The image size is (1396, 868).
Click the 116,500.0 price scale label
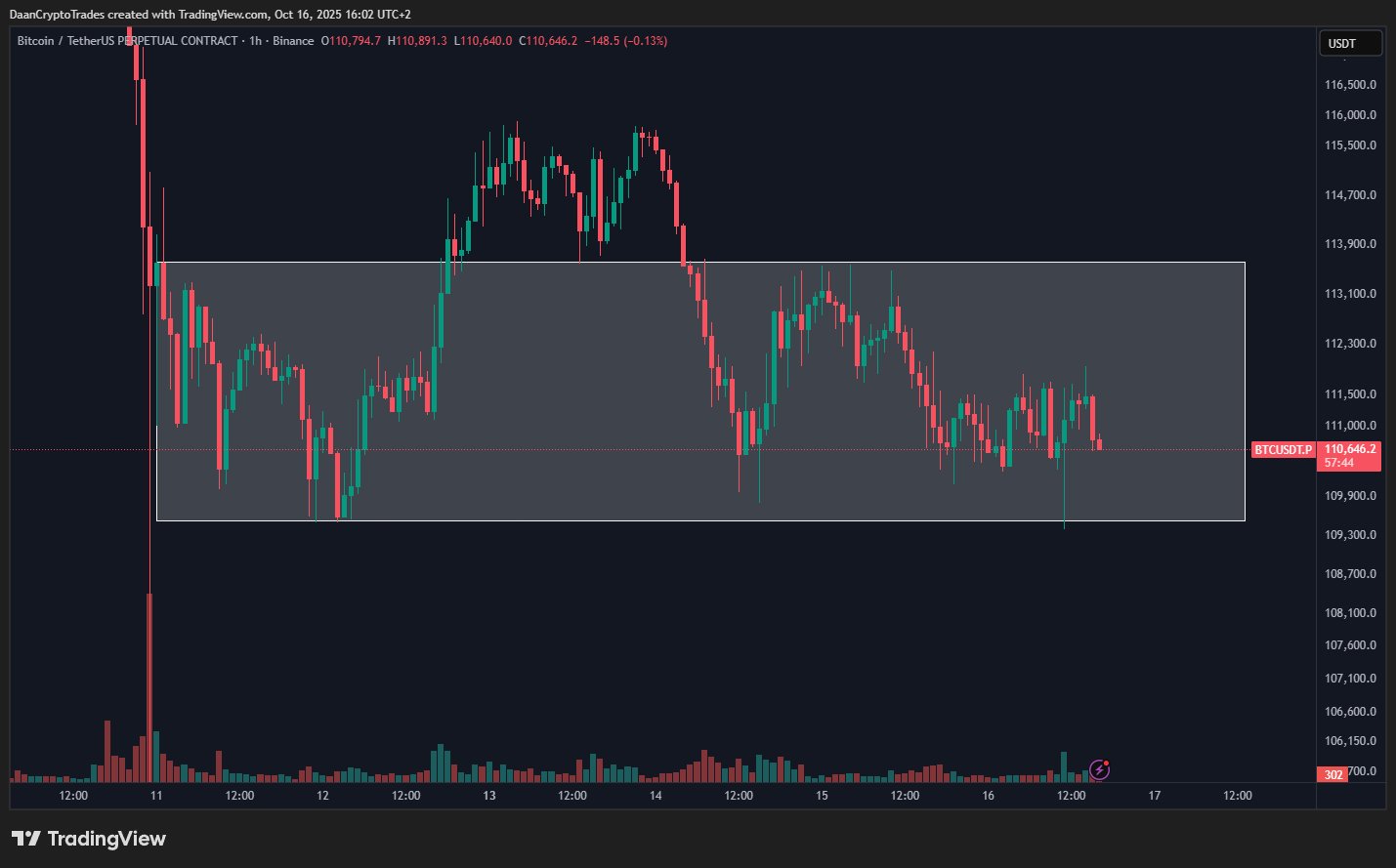1350,85
